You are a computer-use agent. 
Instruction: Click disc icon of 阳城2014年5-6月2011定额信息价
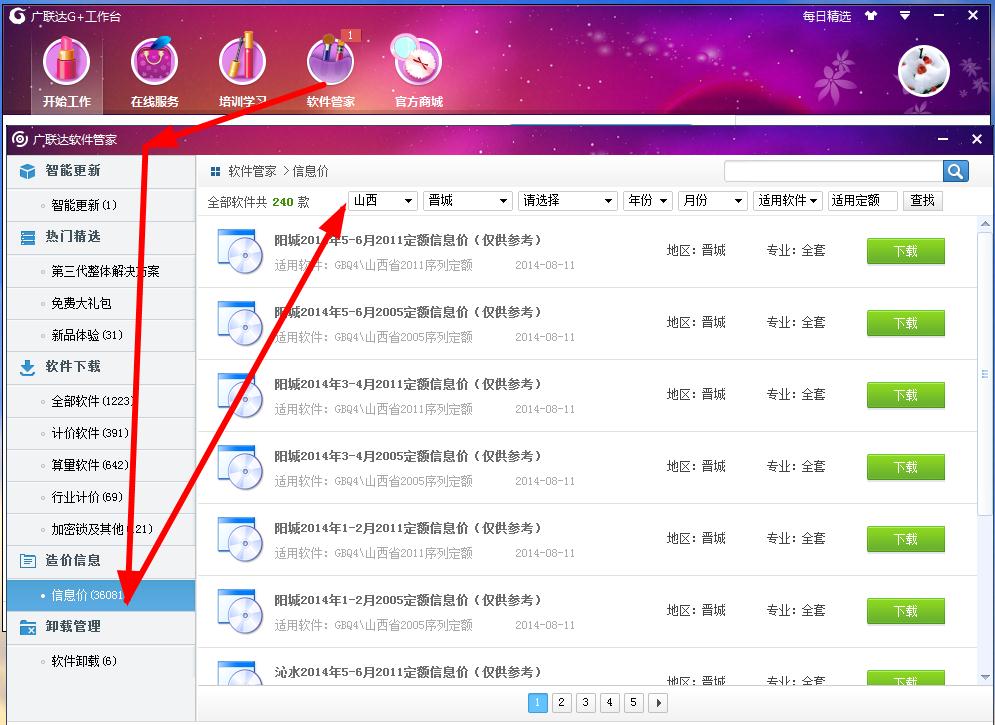(240, 251)
